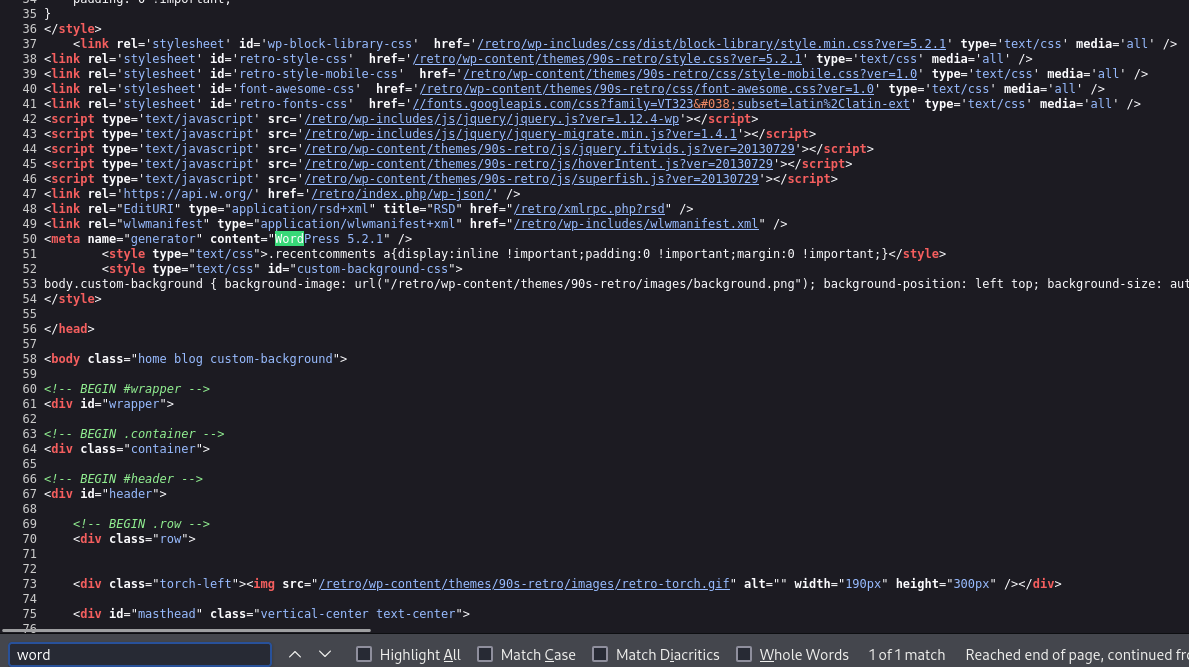Go to the previous find match arrow
The width and height of the screenshot is (1189, 667).
click(x=295, y=654)
